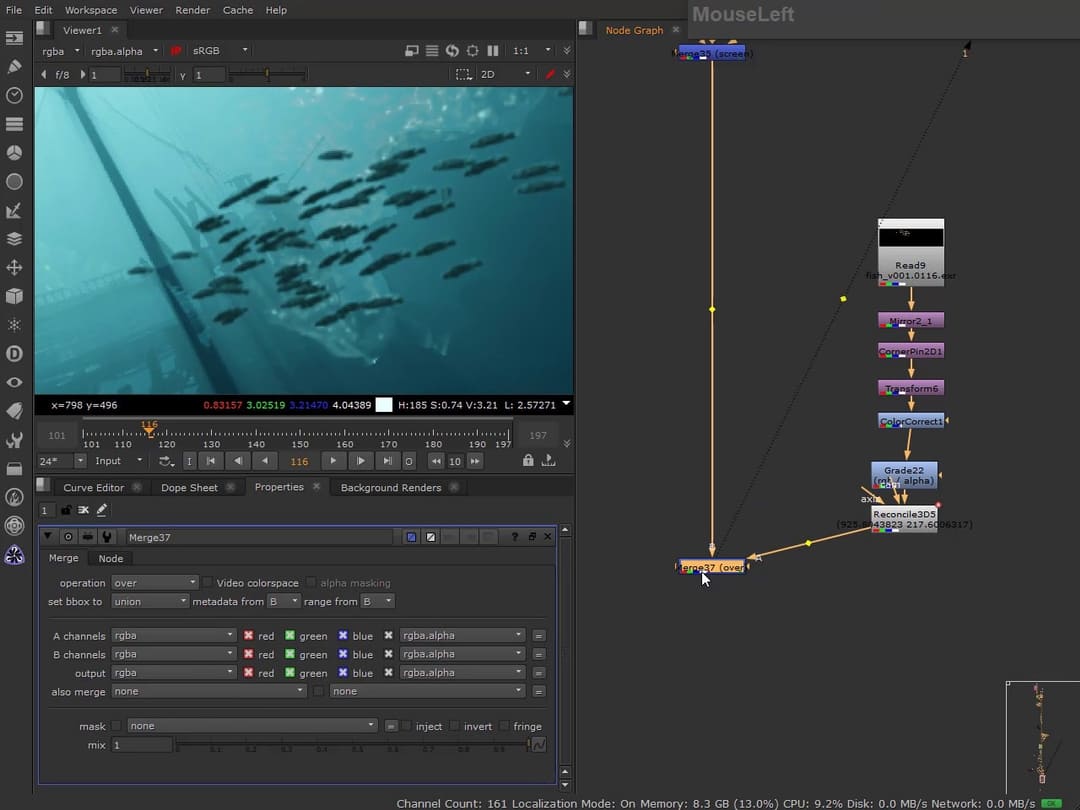Open the merge operation dropdown showing over

click(154, 583)
